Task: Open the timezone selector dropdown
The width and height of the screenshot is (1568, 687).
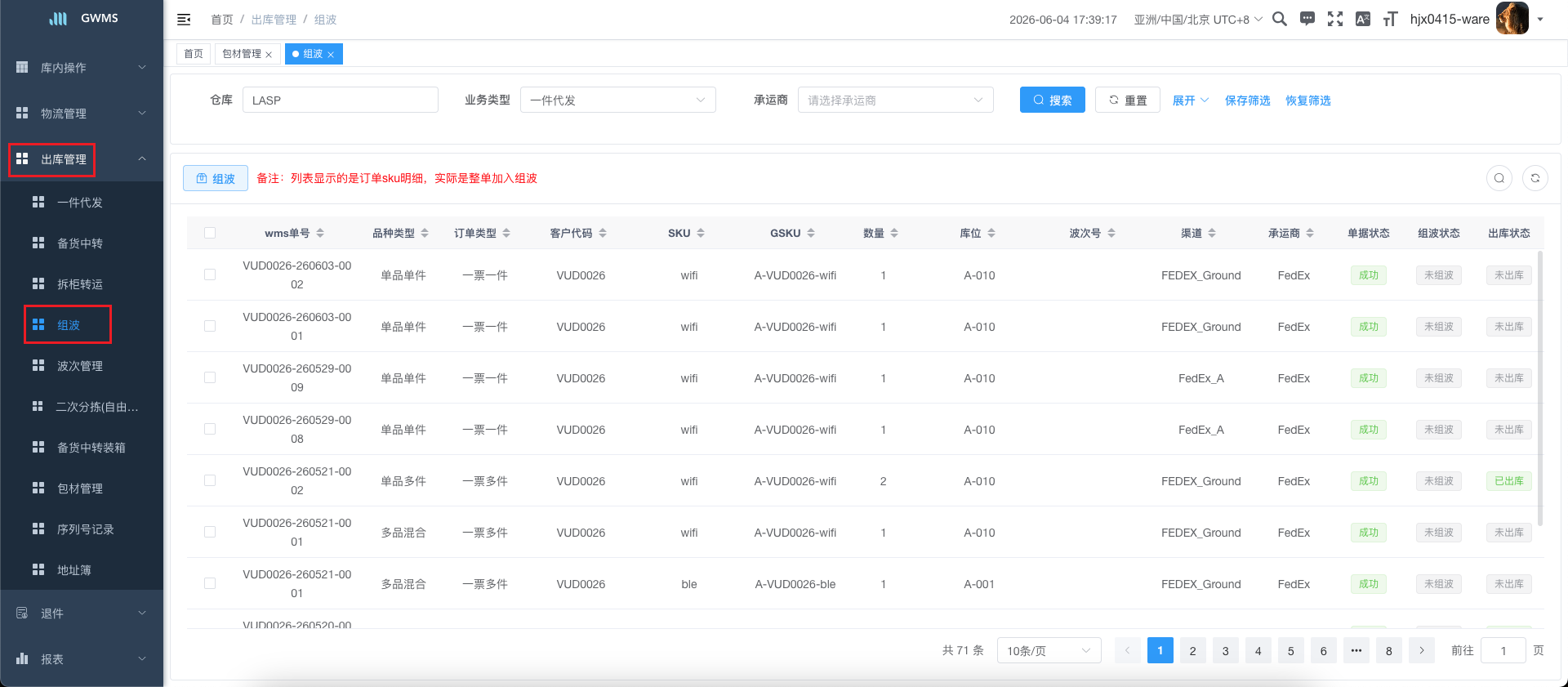Action: pyautogui.click(x=1198, y=20)
